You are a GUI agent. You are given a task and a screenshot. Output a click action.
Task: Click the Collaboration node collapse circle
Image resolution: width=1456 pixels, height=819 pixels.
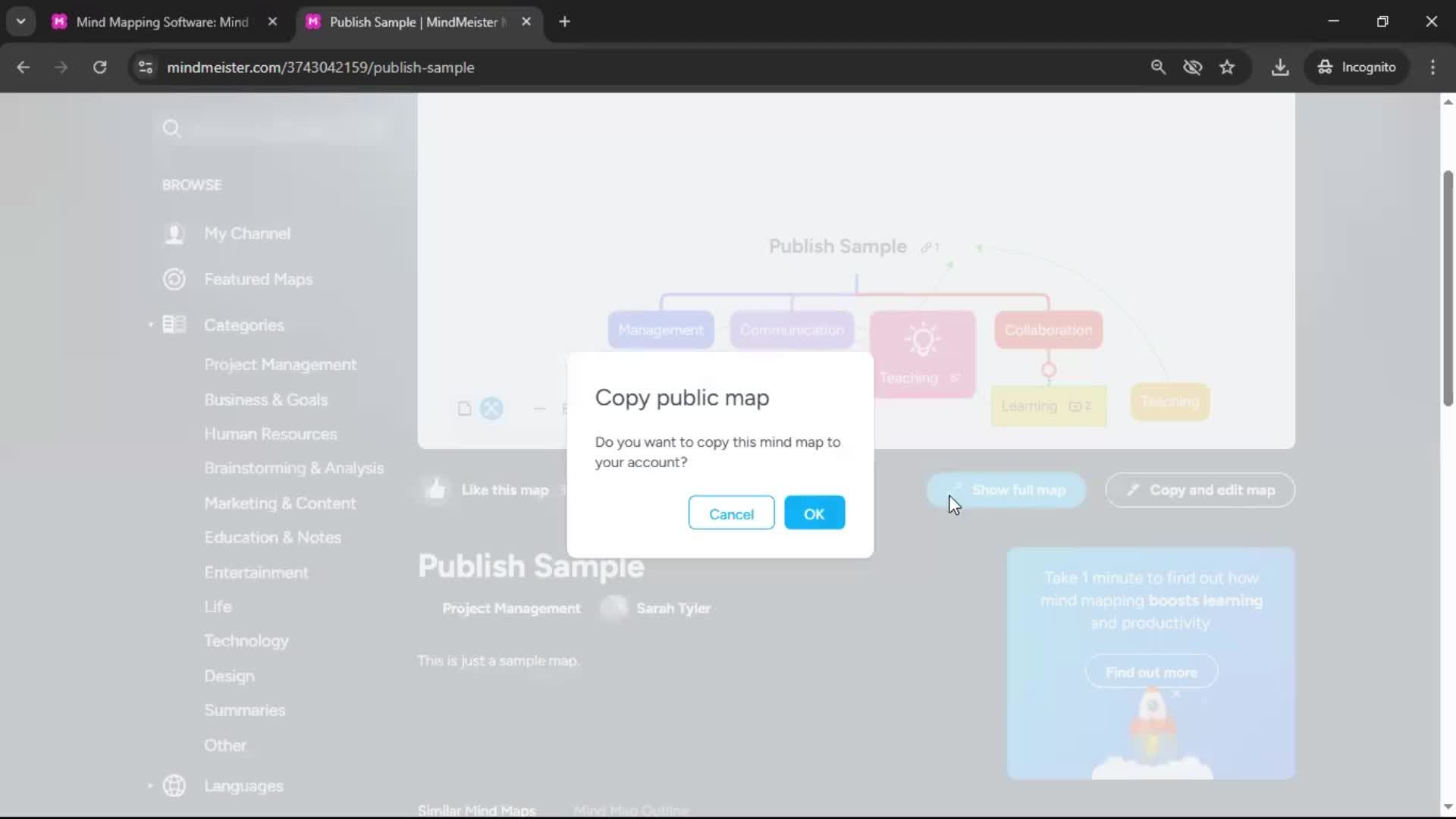click(x=1049, y=370)
